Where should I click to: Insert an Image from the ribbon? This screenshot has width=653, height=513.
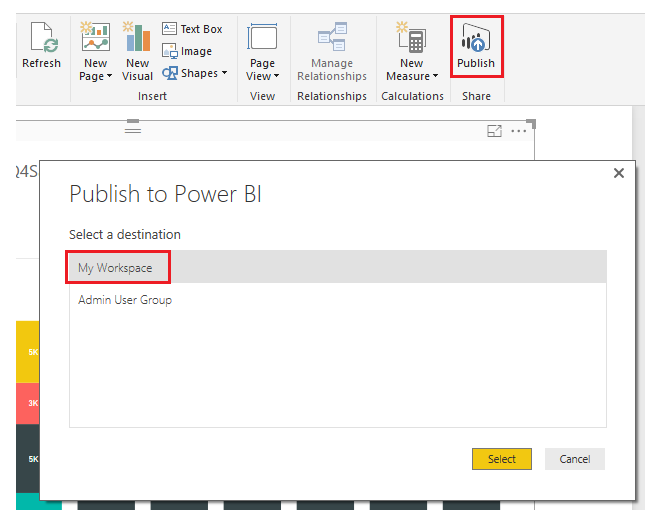[x=187, y=51]
